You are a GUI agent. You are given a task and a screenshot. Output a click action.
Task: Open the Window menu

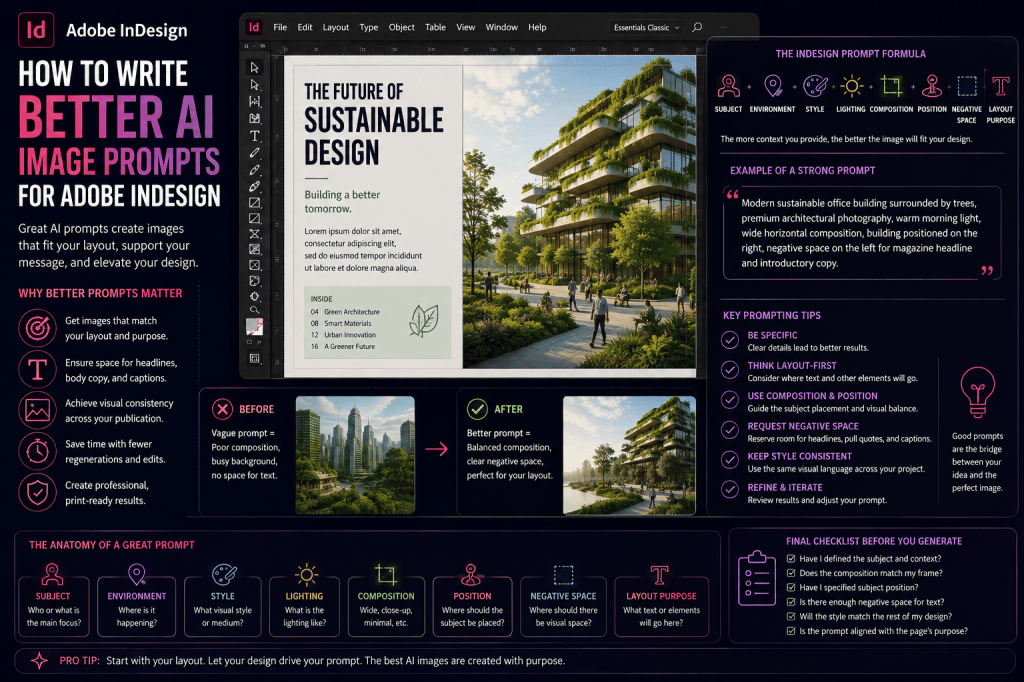coord(502,27)
